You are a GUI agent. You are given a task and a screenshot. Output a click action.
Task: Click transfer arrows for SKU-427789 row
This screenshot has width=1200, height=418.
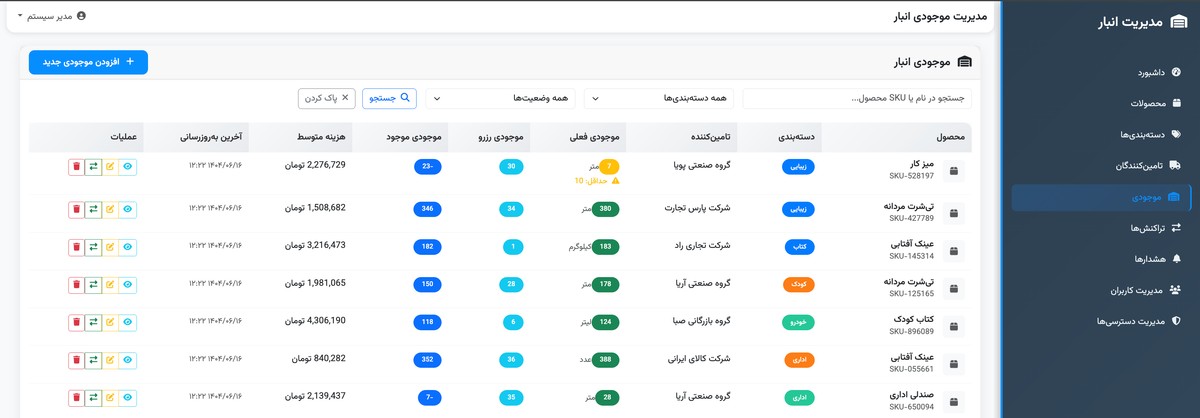[x=93, y=208]
